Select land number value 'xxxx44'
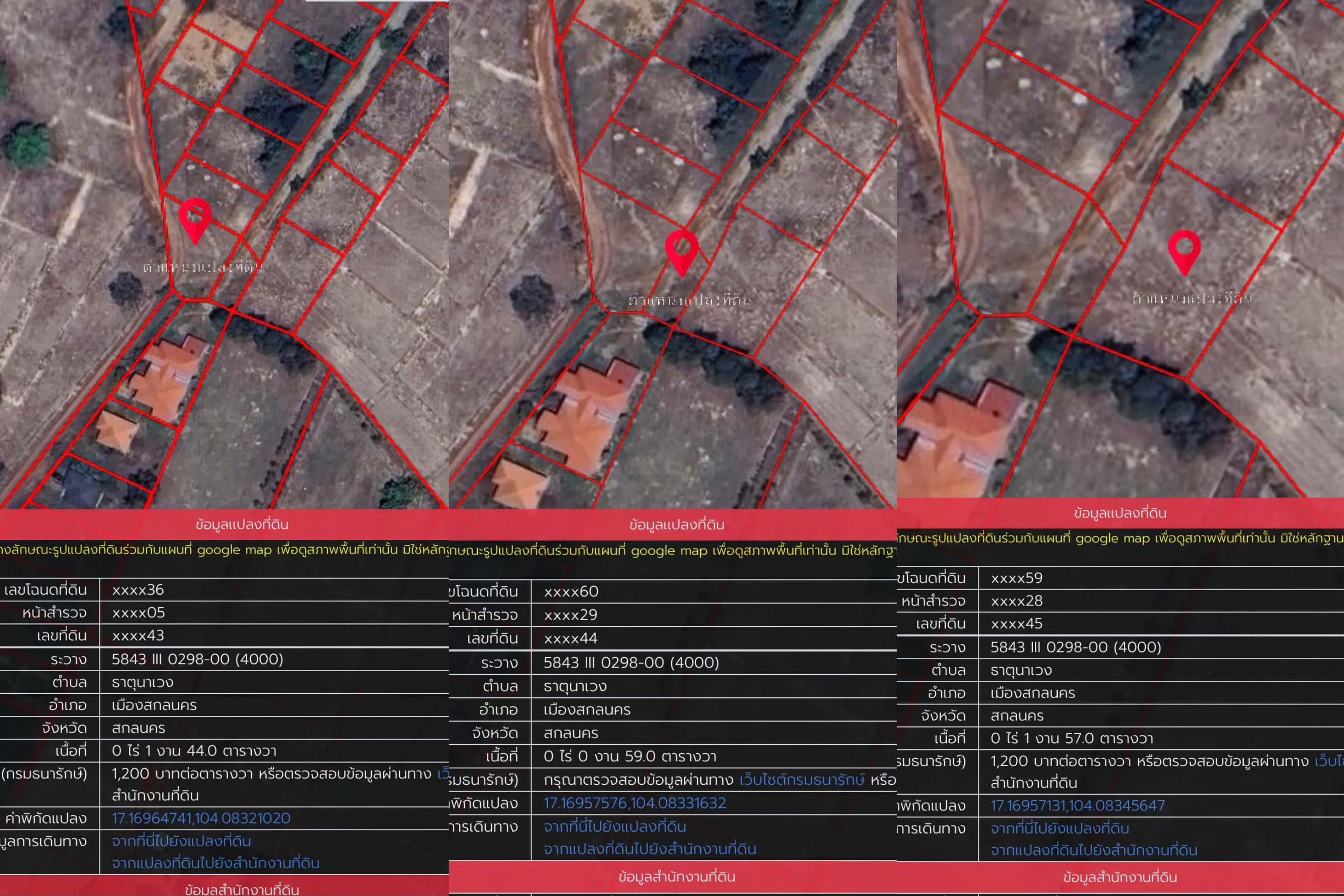The image size is (1344, 896). coord(570,638)
